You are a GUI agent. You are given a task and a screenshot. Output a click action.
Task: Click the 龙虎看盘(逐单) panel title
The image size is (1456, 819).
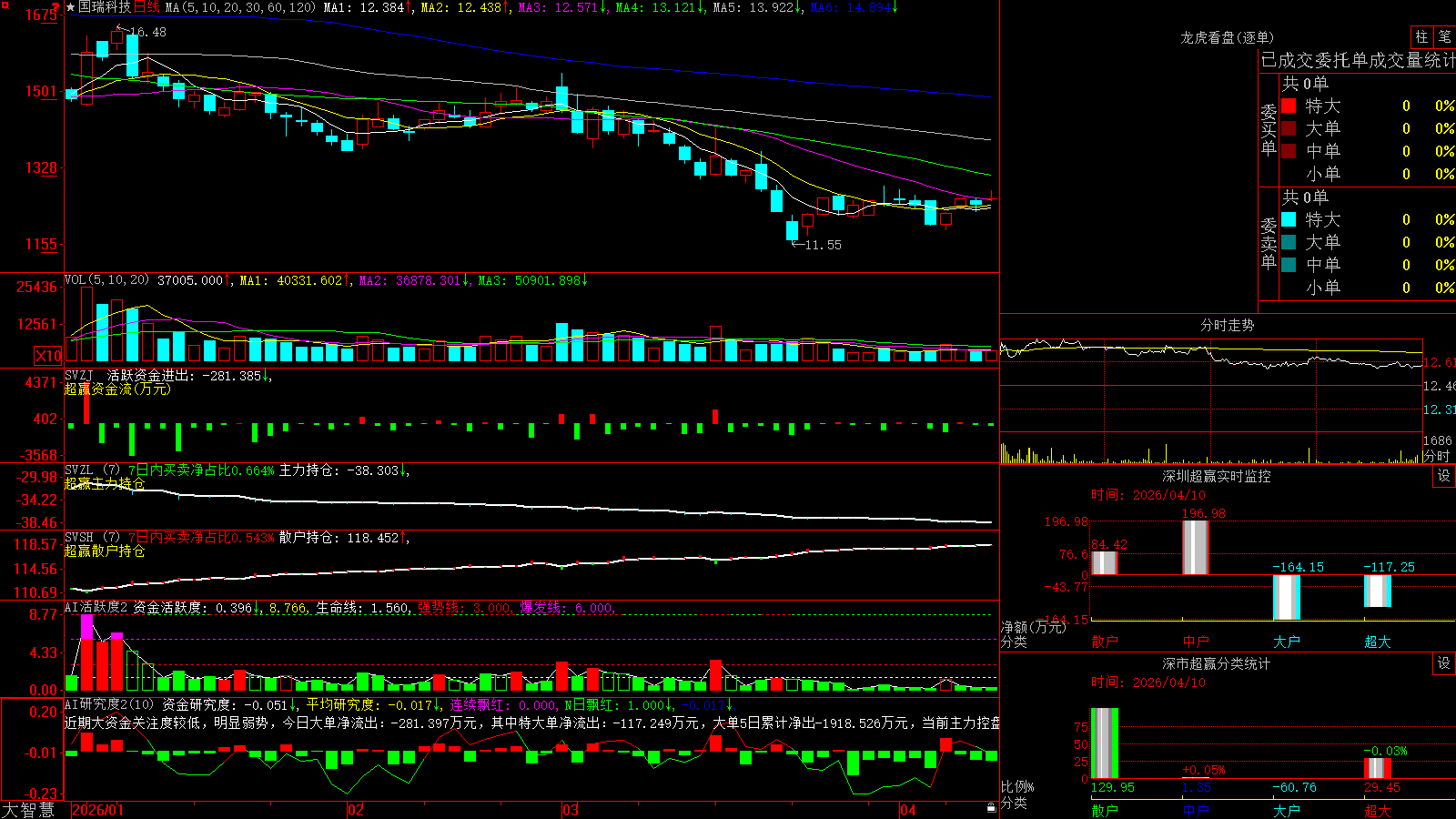coord(1227,37)
